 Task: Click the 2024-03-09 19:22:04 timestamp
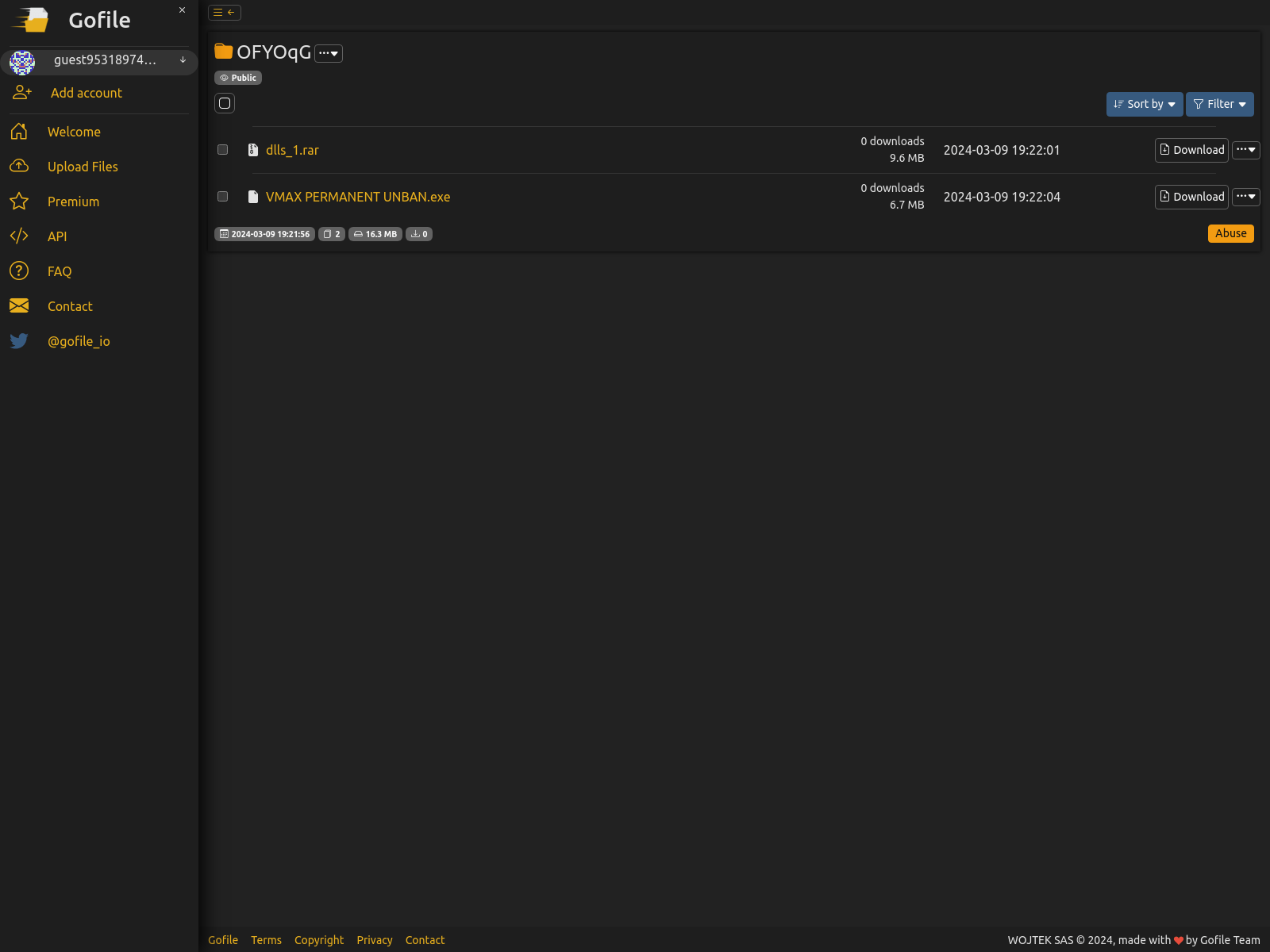pos(1002,197)
